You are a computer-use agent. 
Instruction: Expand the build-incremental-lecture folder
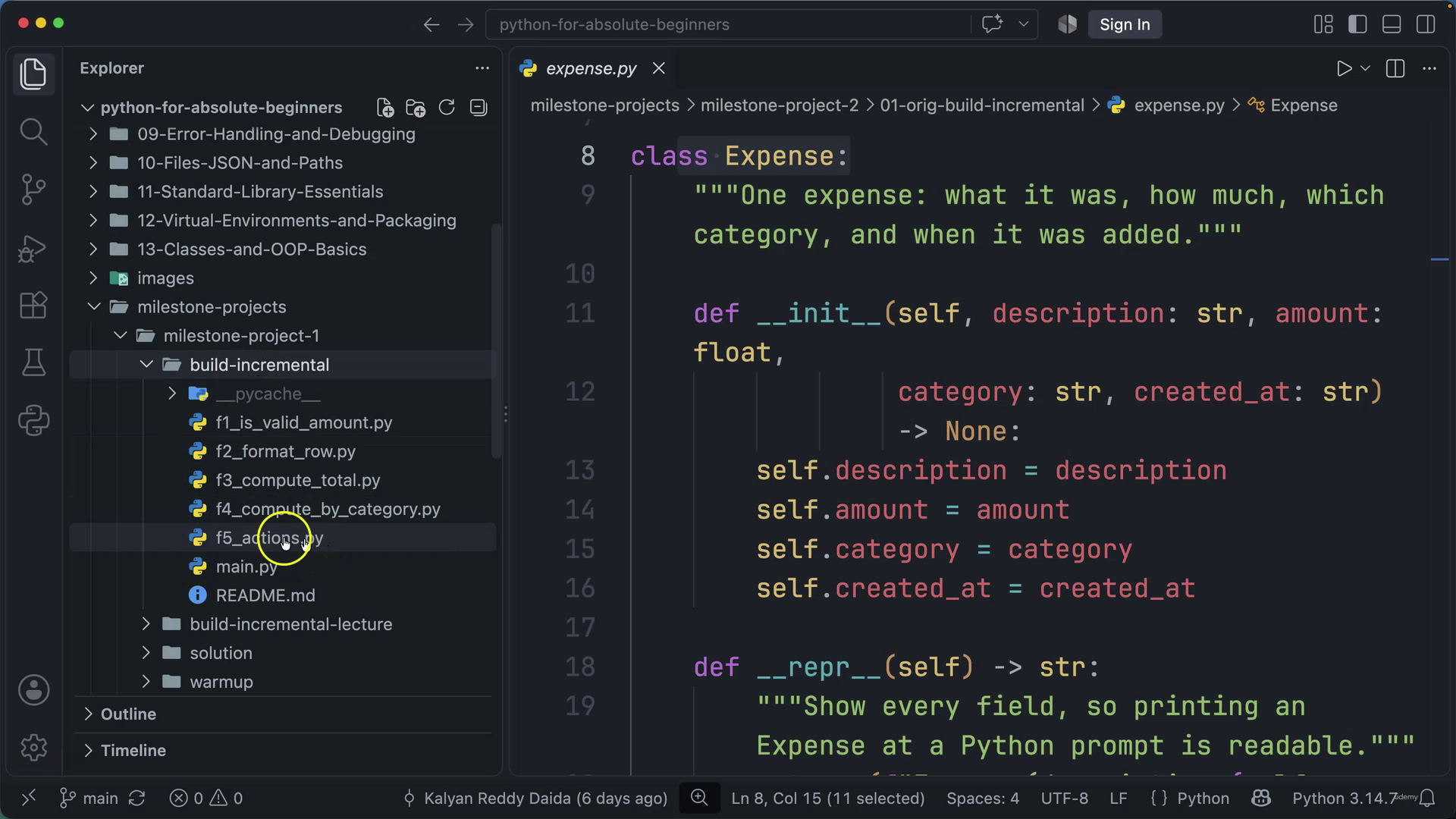click(146, 624)
